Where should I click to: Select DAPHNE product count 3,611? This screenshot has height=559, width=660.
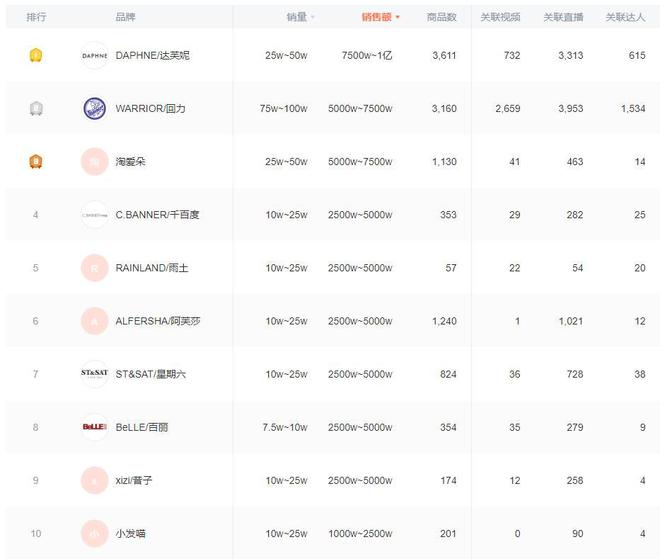coord(444,55)
